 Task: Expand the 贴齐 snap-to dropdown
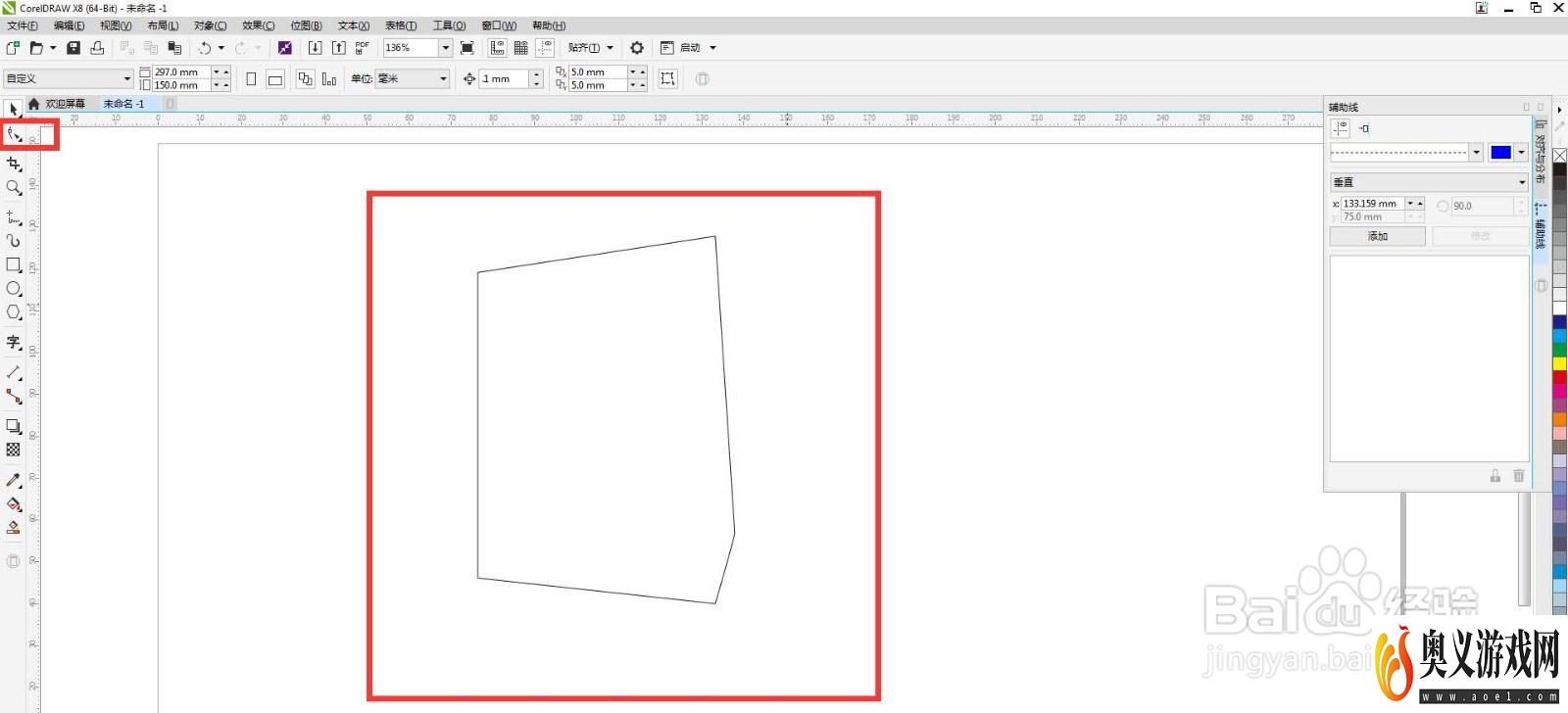coord(610,47)
